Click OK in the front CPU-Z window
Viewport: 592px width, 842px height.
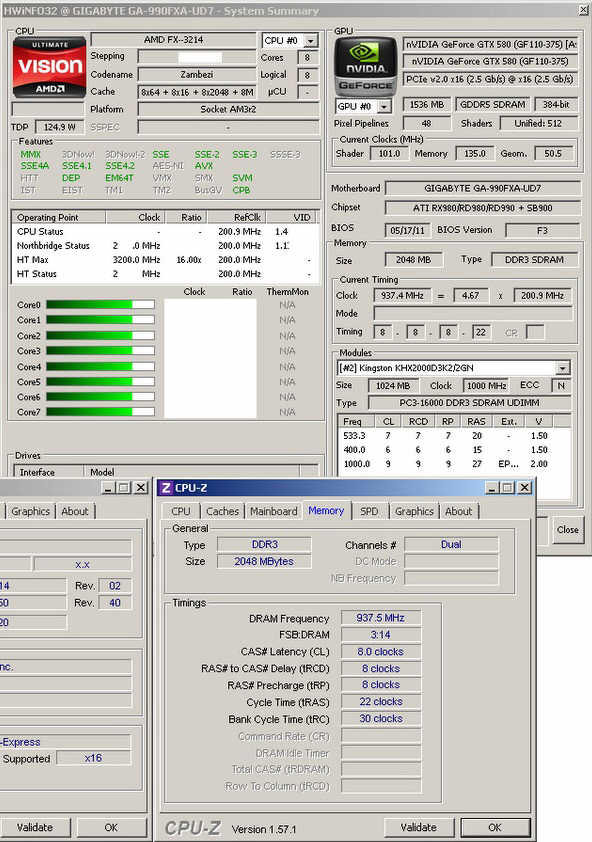(495, 827)
